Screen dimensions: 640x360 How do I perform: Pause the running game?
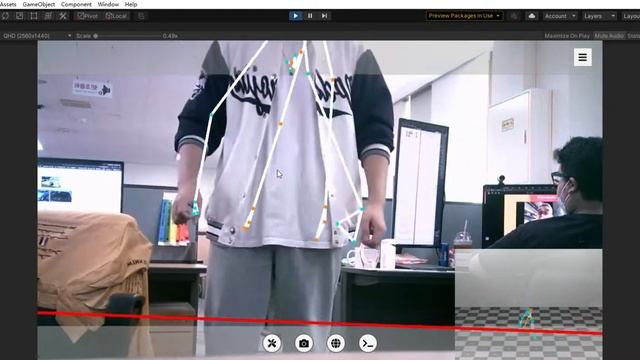tap(310, 16)
